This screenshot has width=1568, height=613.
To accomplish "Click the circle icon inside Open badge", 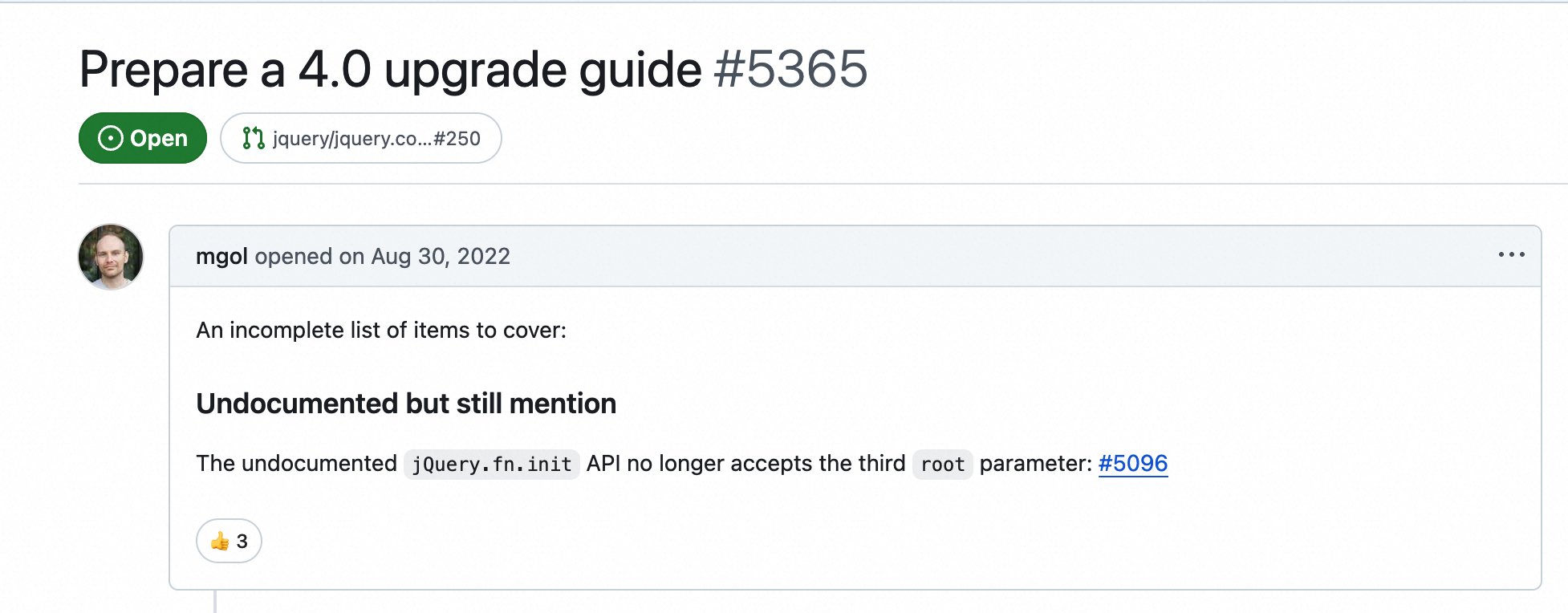I will (x=110, y=138).
